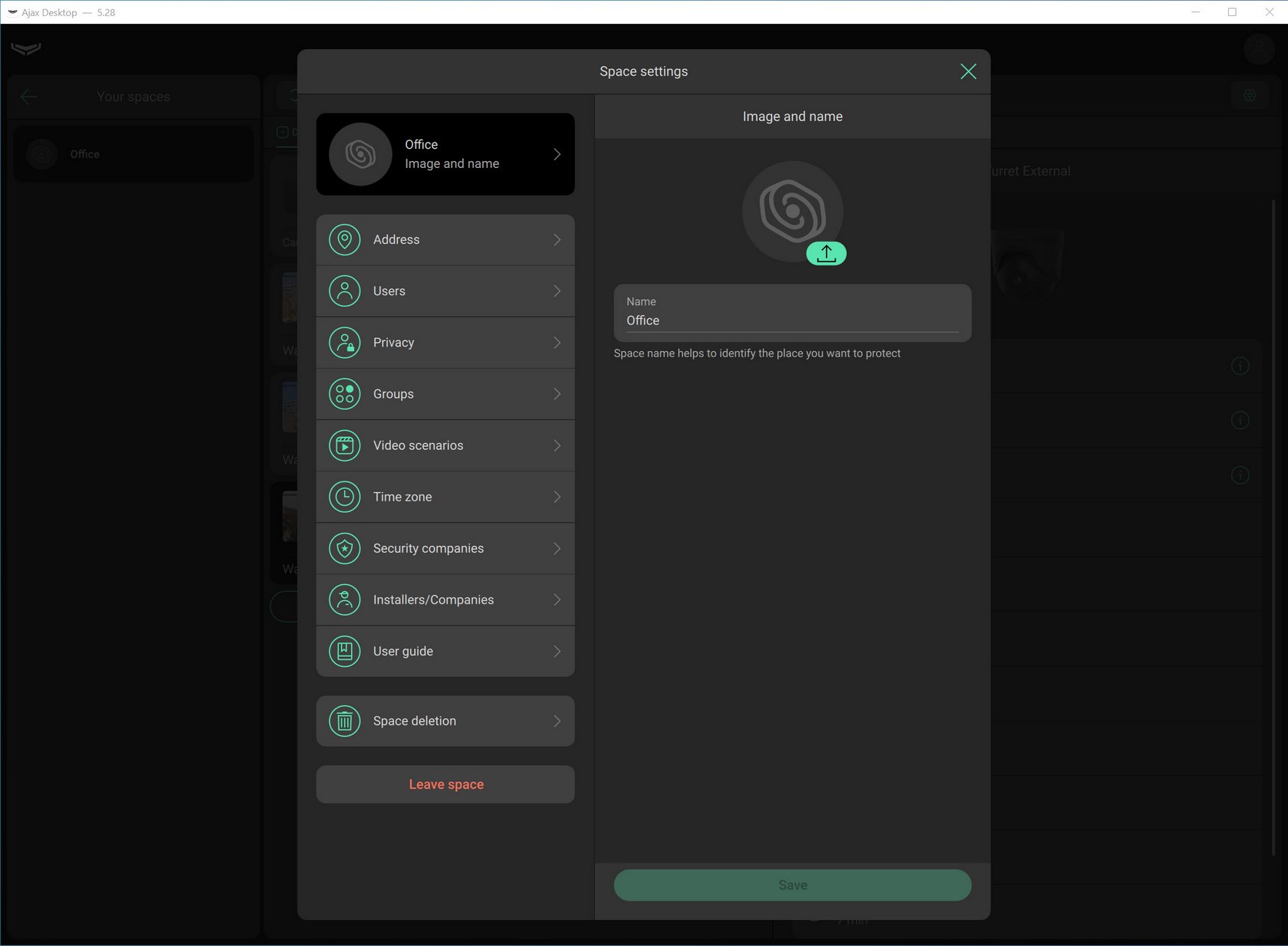The width and height of the screenshot is (1288, 946).
Task: Click the Address location pin icon
Action: coord(345,240)
